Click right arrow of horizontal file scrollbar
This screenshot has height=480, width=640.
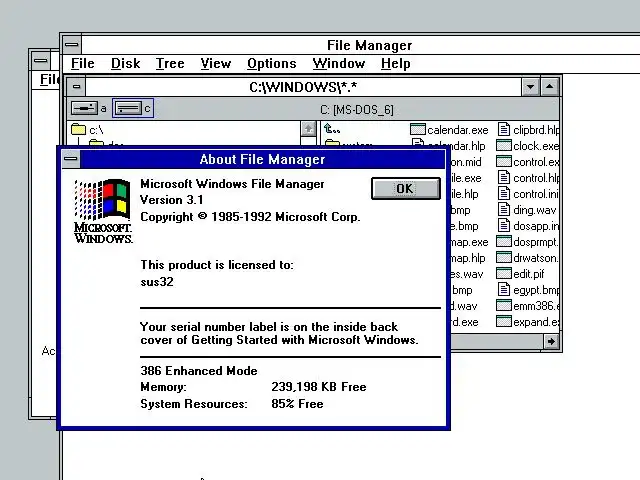[551, 342]
